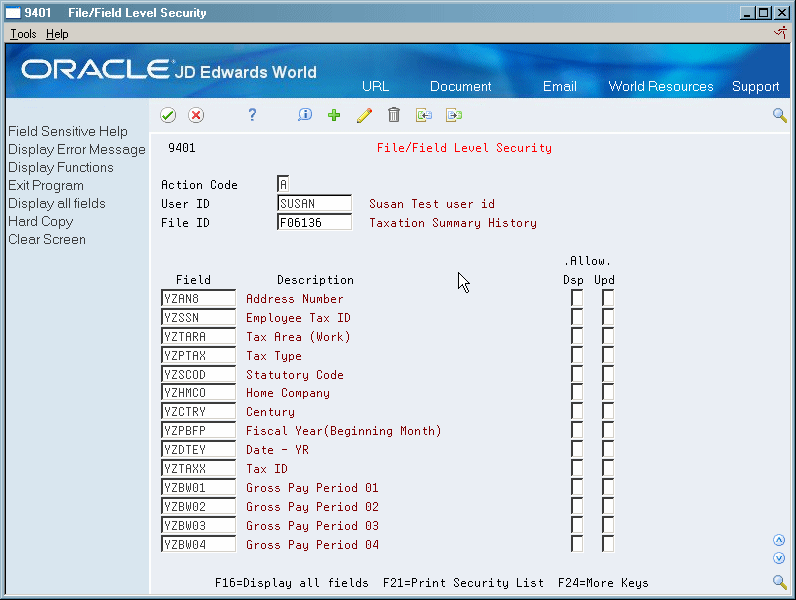The height and width of the screenshot is (600, 796).
Task: Click Clear Screen link
Action: pyautogui.click(x=47, y=240)
